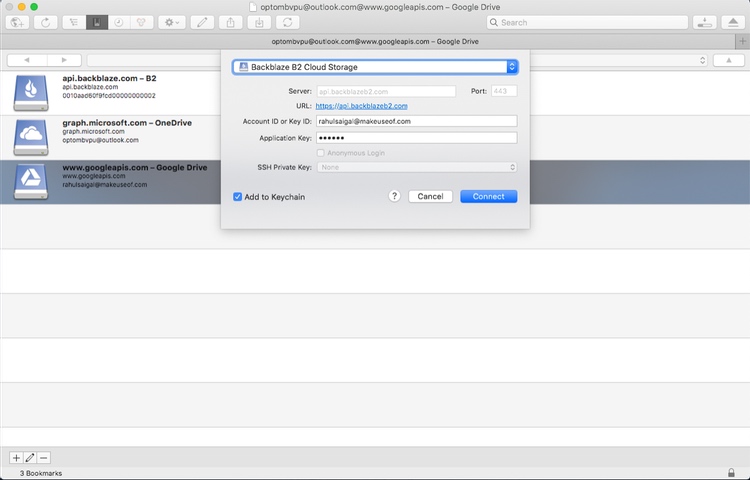Image resolution: width=750 pixels, height=480 pixels.
Task: Toggle the Anonymous Login checkbox
Action: click(x=320, y=153)
